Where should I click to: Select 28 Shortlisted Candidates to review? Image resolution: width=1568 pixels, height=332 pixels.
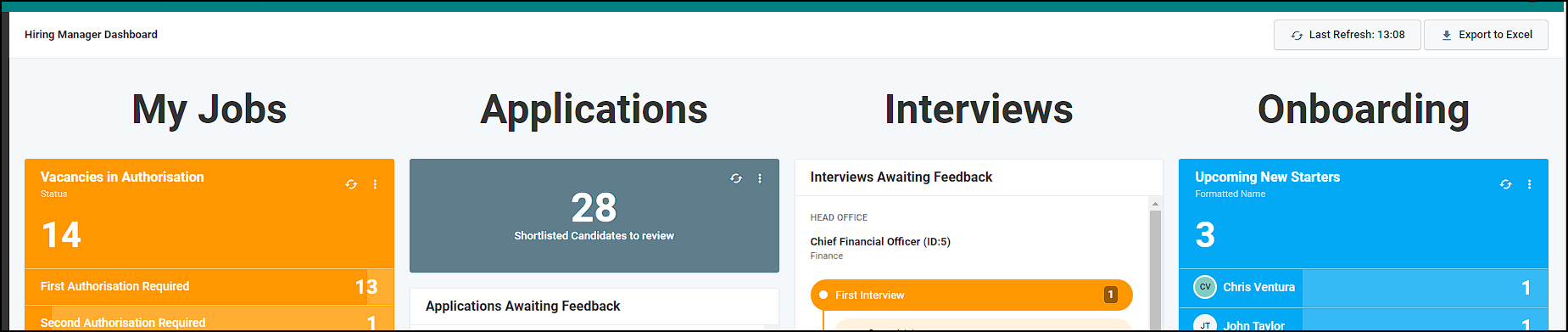[x=594, y=216]
